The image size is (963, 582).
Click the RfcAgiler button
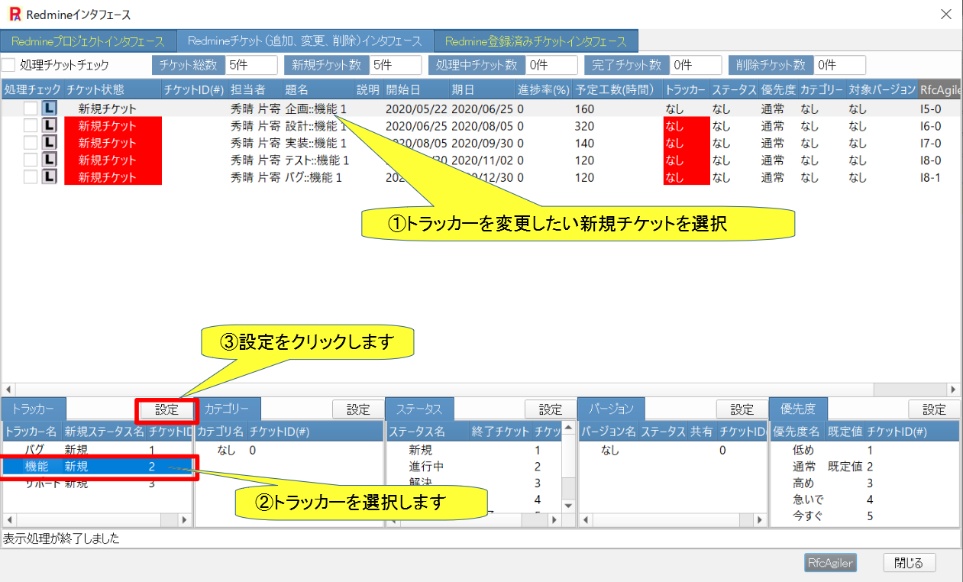[x=830, y=562]
